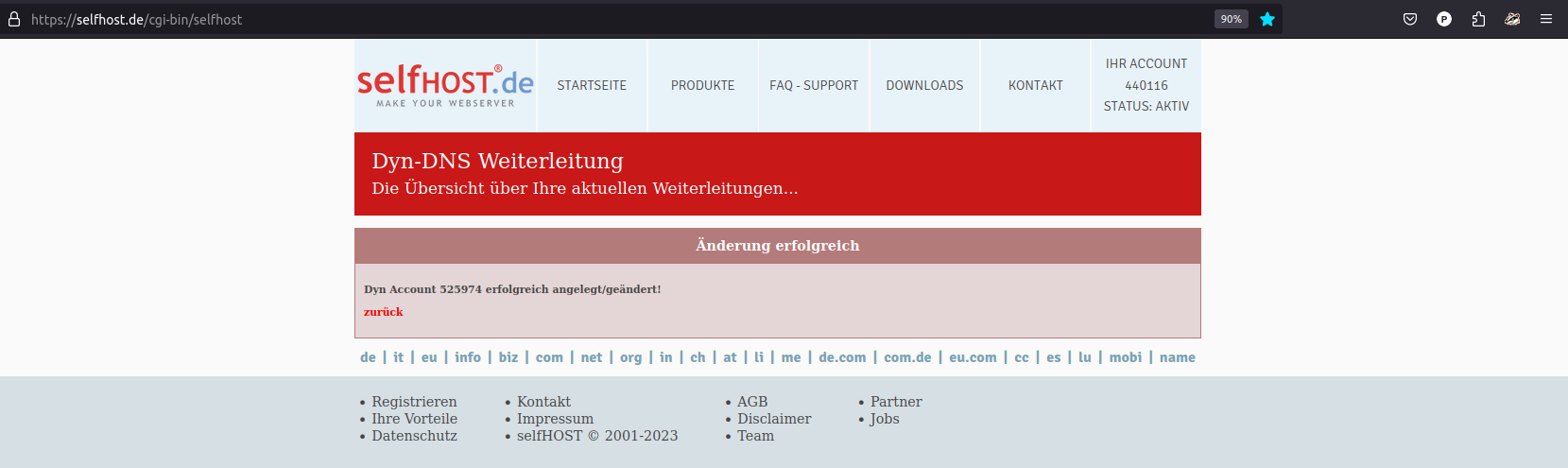Click the padlock site info icon
Viewport: 1568px width, 468px height.
click(14, 19)
